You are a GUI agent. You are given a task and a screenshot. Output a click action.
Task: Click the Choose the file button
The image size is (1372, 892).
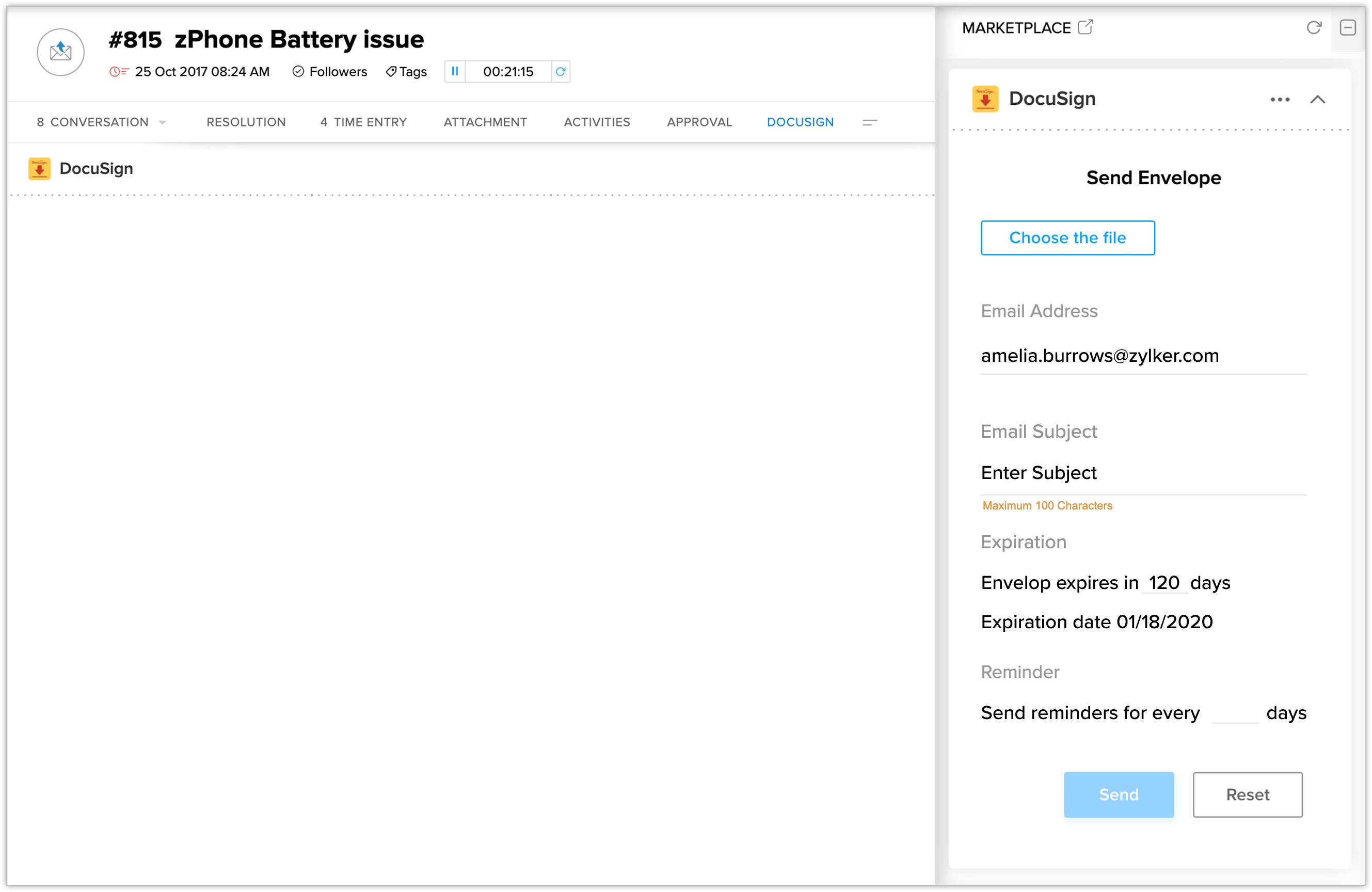point(1067,237)
